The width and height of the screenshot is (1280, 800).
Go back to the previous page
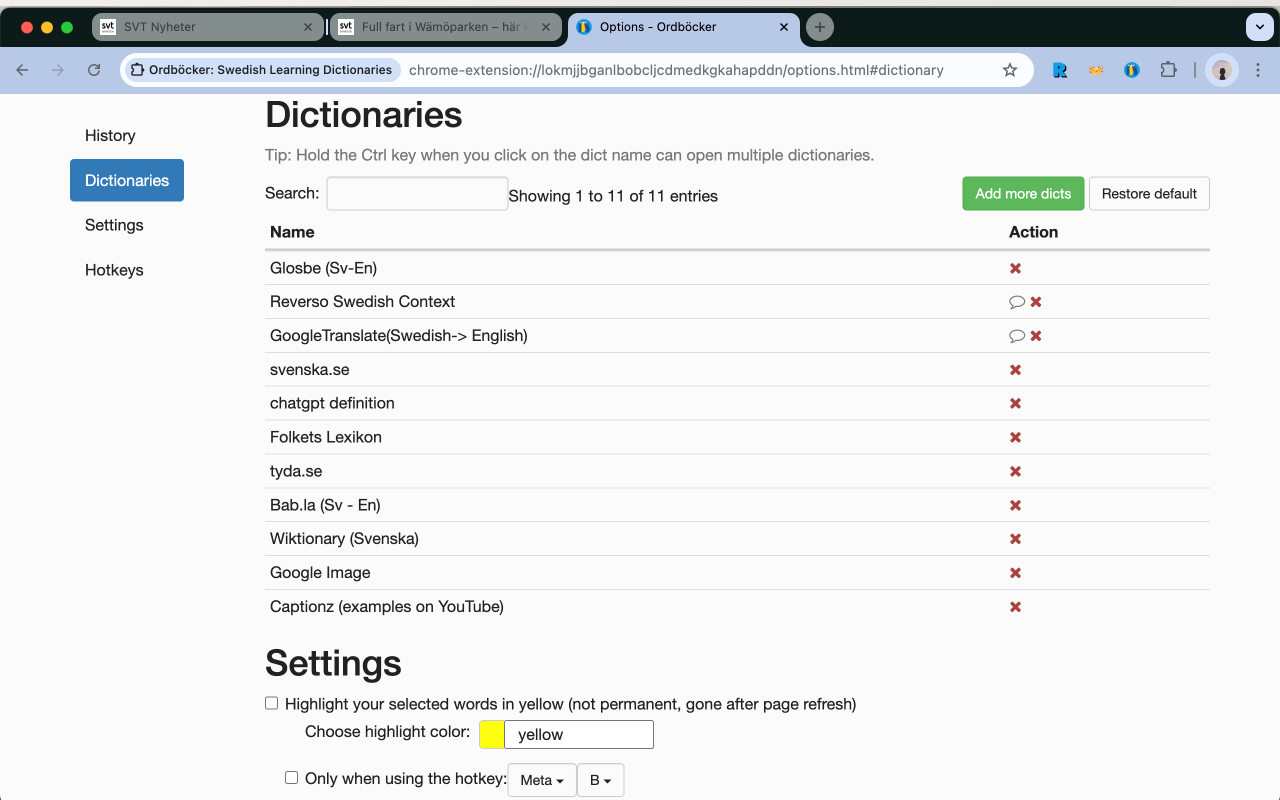(x=22, y=70)
